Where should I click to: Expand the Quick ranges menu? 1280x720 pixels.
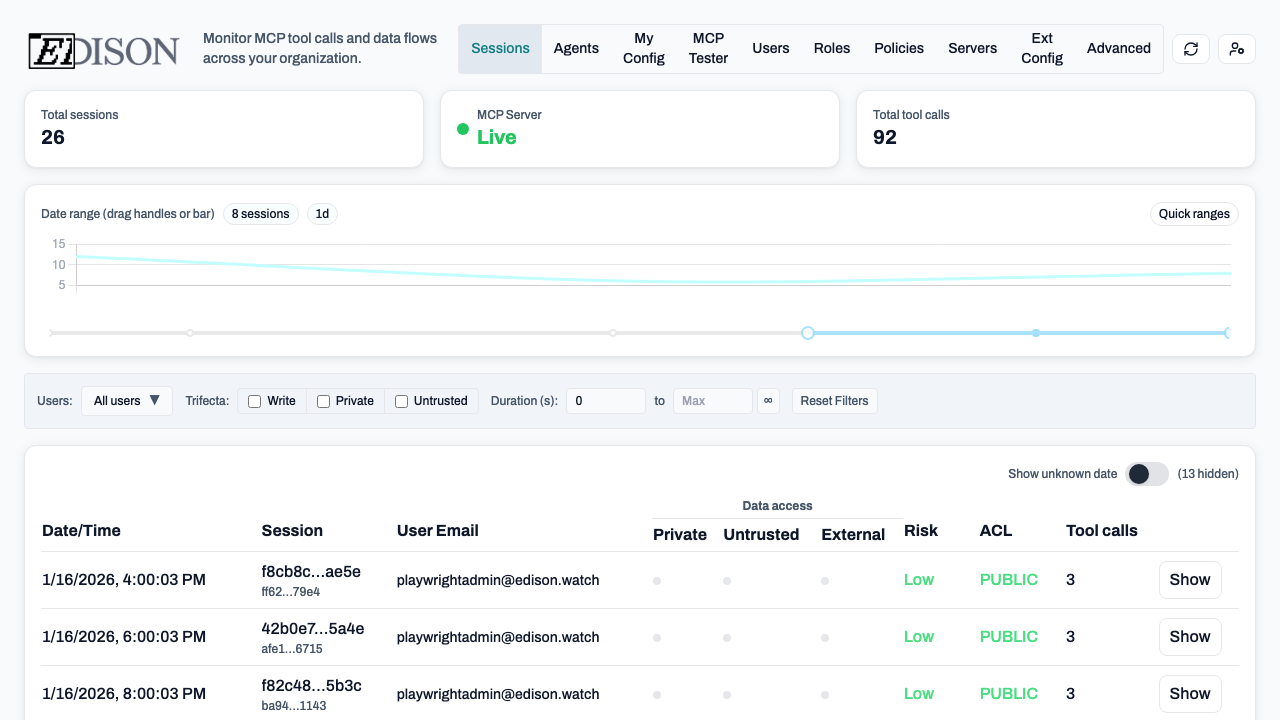(x=1194, y=214)
